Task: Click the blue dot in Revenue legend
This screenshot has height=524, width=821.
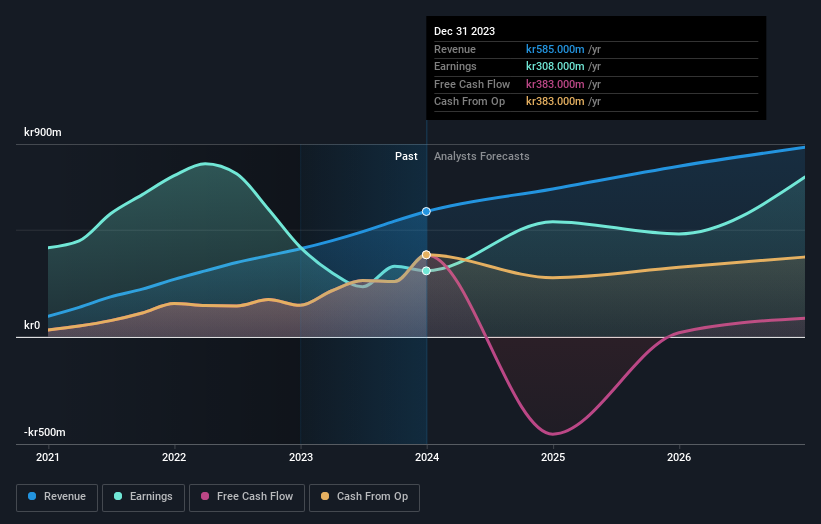Action: click(x=32, y=496)
